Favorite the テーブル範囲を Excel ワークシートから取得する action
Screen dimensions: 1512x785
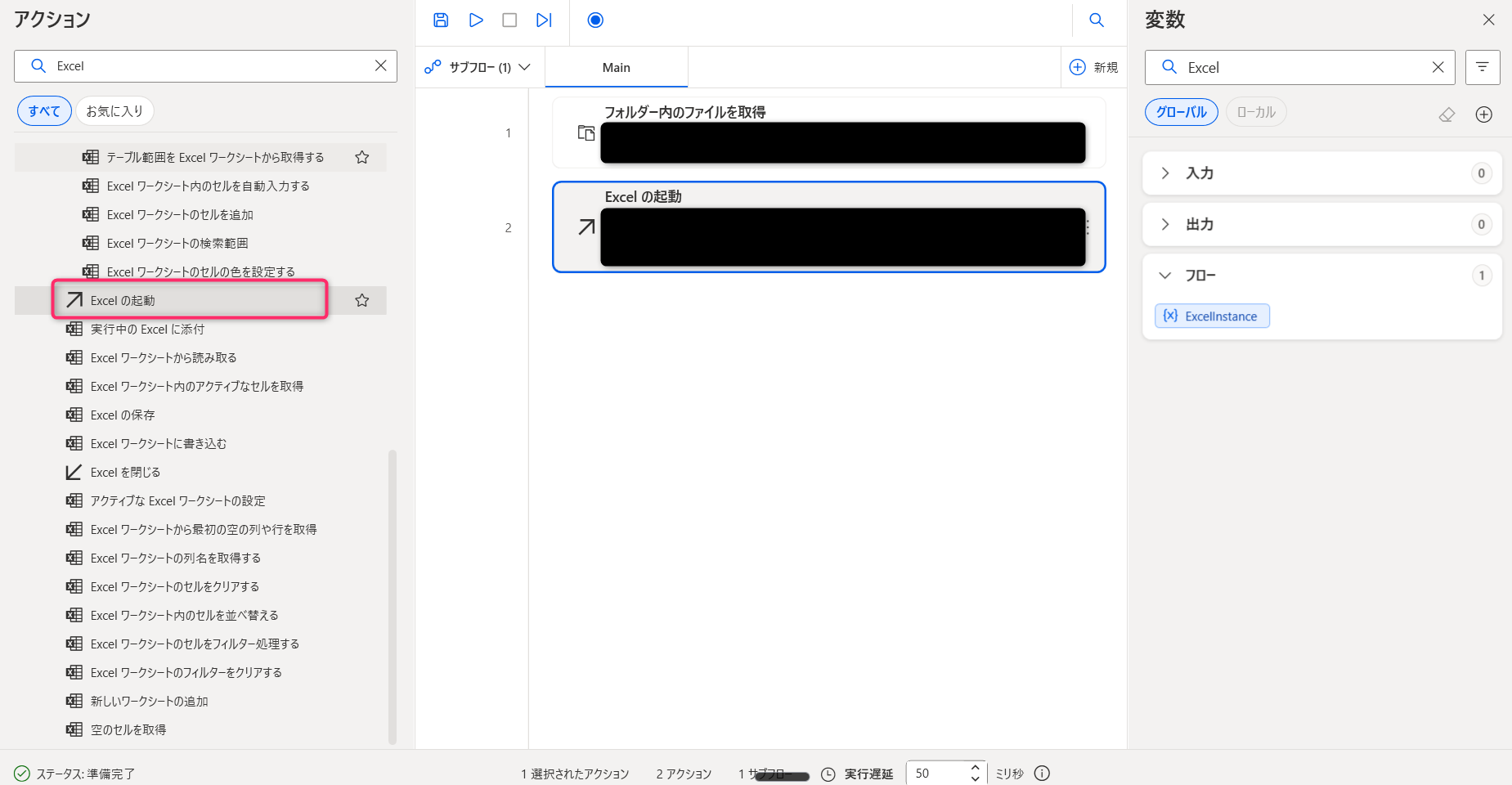[x=362, y=157]
